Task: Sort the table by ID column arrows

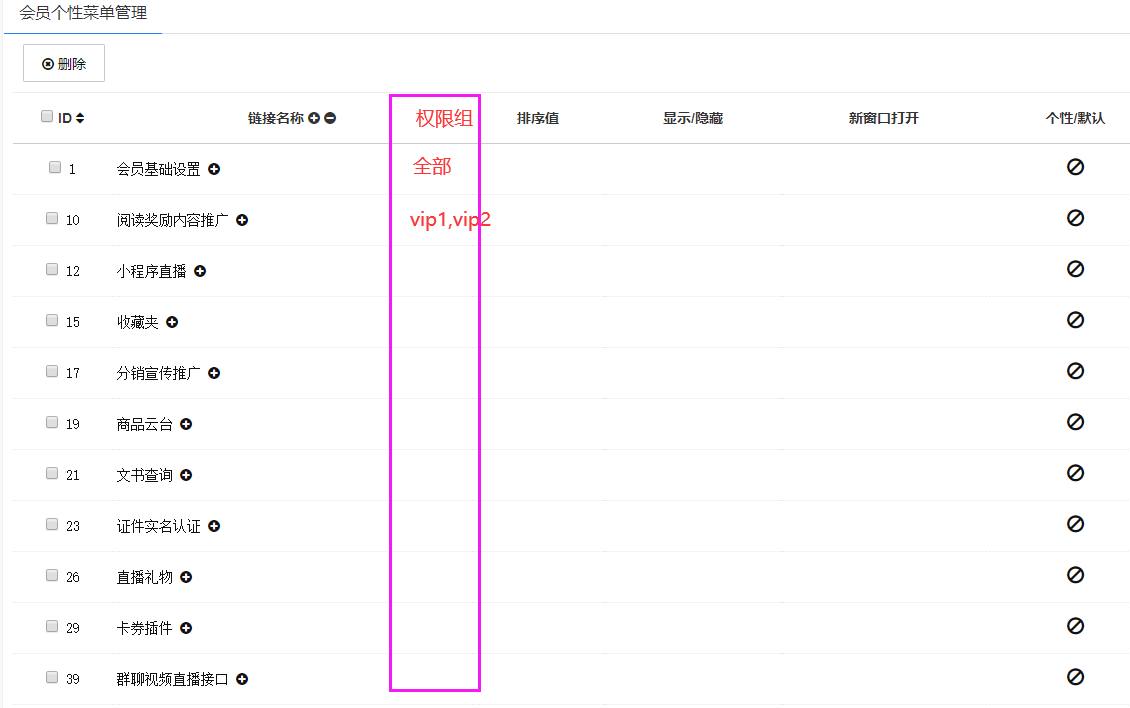Action: 80,118
